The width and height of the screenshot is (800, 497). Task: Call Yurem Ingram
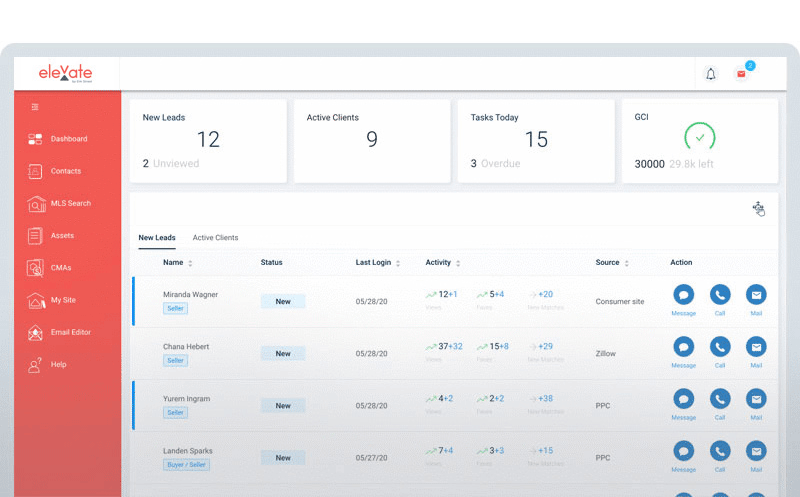tap(720, 399)
